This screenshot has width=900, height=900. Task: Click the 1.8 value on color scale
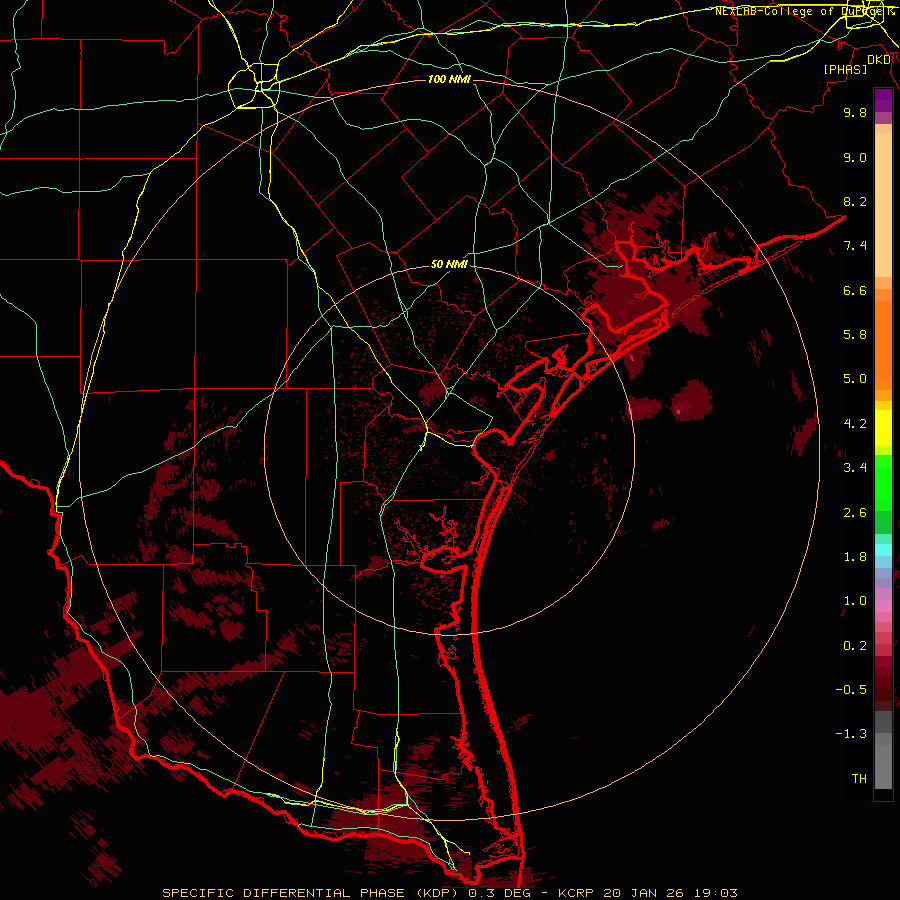click(855, 557)
